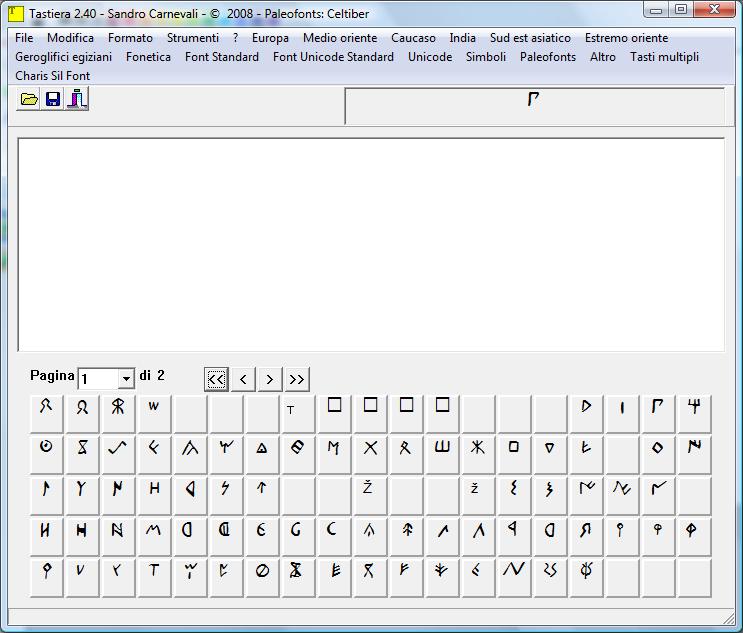This screenshot has height=633, width=743.
Task: Click inside the large text editing area
Action: pyautogui.click(x=371, y=244)
